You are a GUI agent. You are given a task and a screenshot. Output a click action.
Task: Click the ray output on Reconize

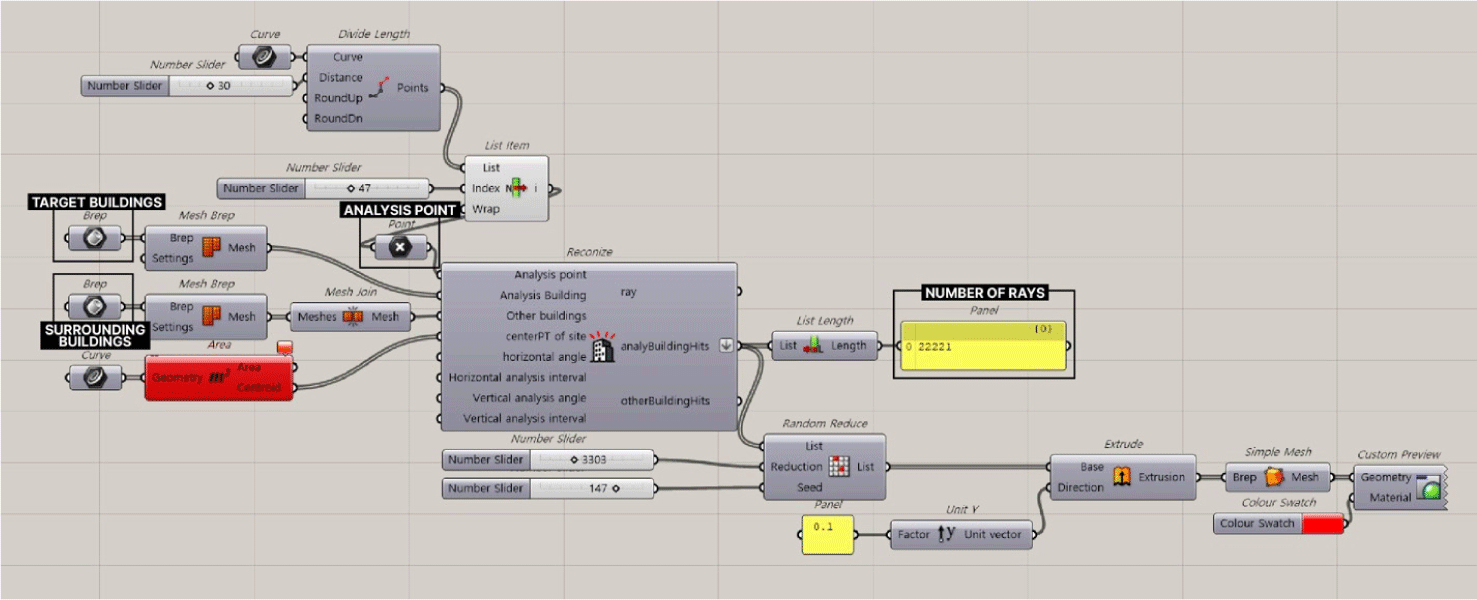pyautogui.click(x=628, y=292)
